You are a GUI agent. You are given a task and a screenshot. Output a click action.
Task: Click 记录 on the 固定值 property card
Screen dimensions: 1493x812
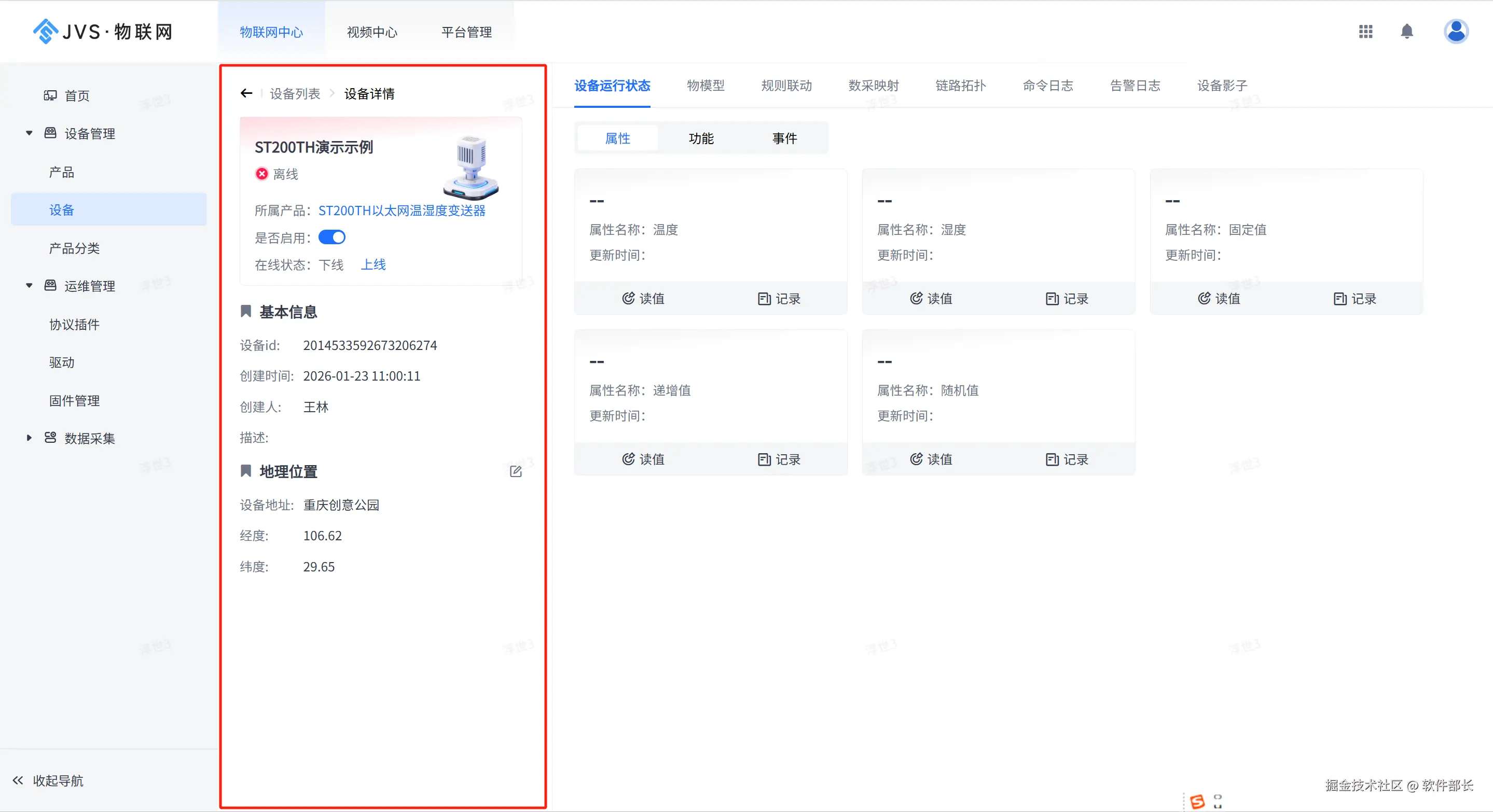(x=1355, y=299)
